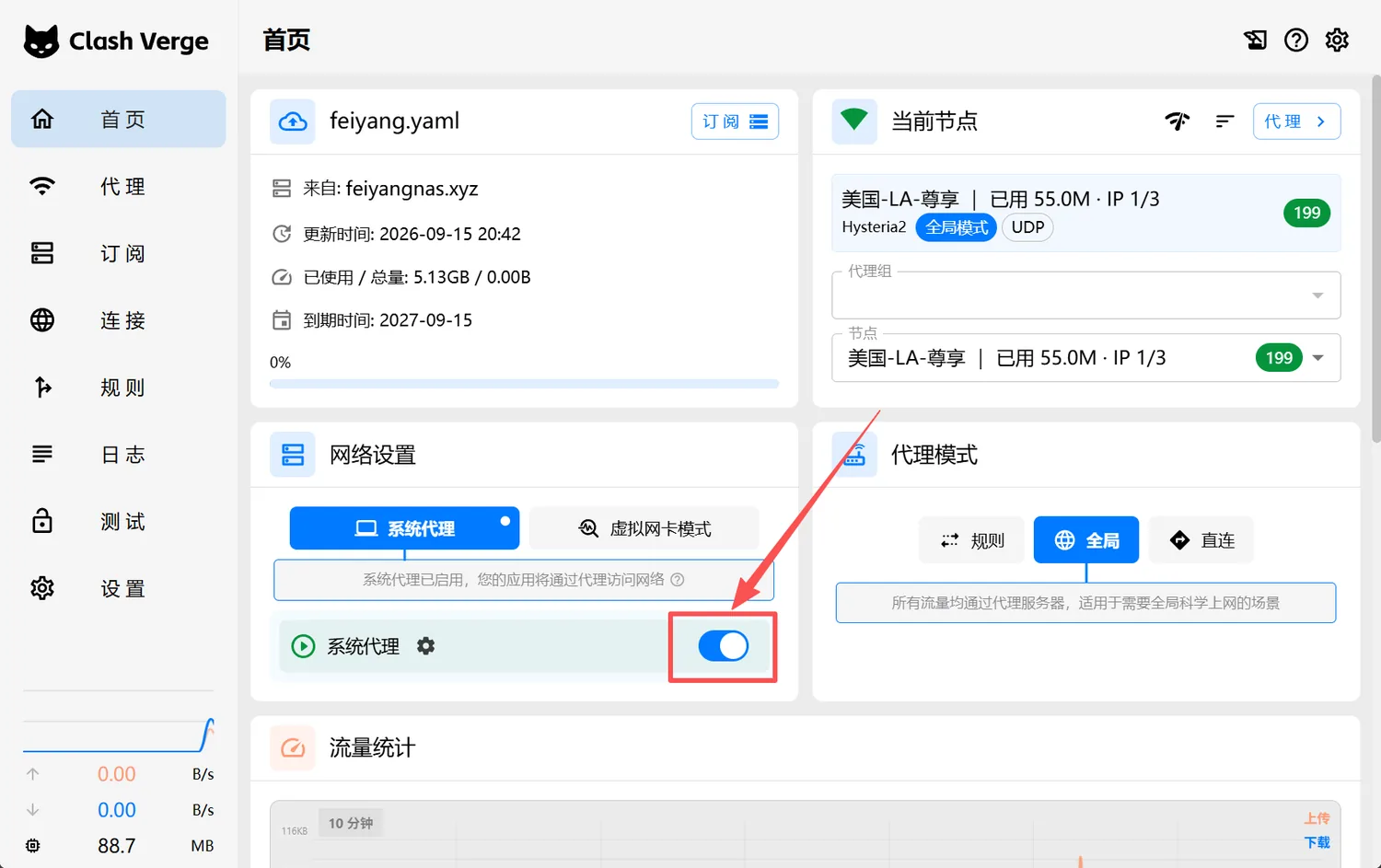Click the help icon after 系统代理已启用 text
The height and width of the screenshot is (868, 1381).
click(678, 580)
